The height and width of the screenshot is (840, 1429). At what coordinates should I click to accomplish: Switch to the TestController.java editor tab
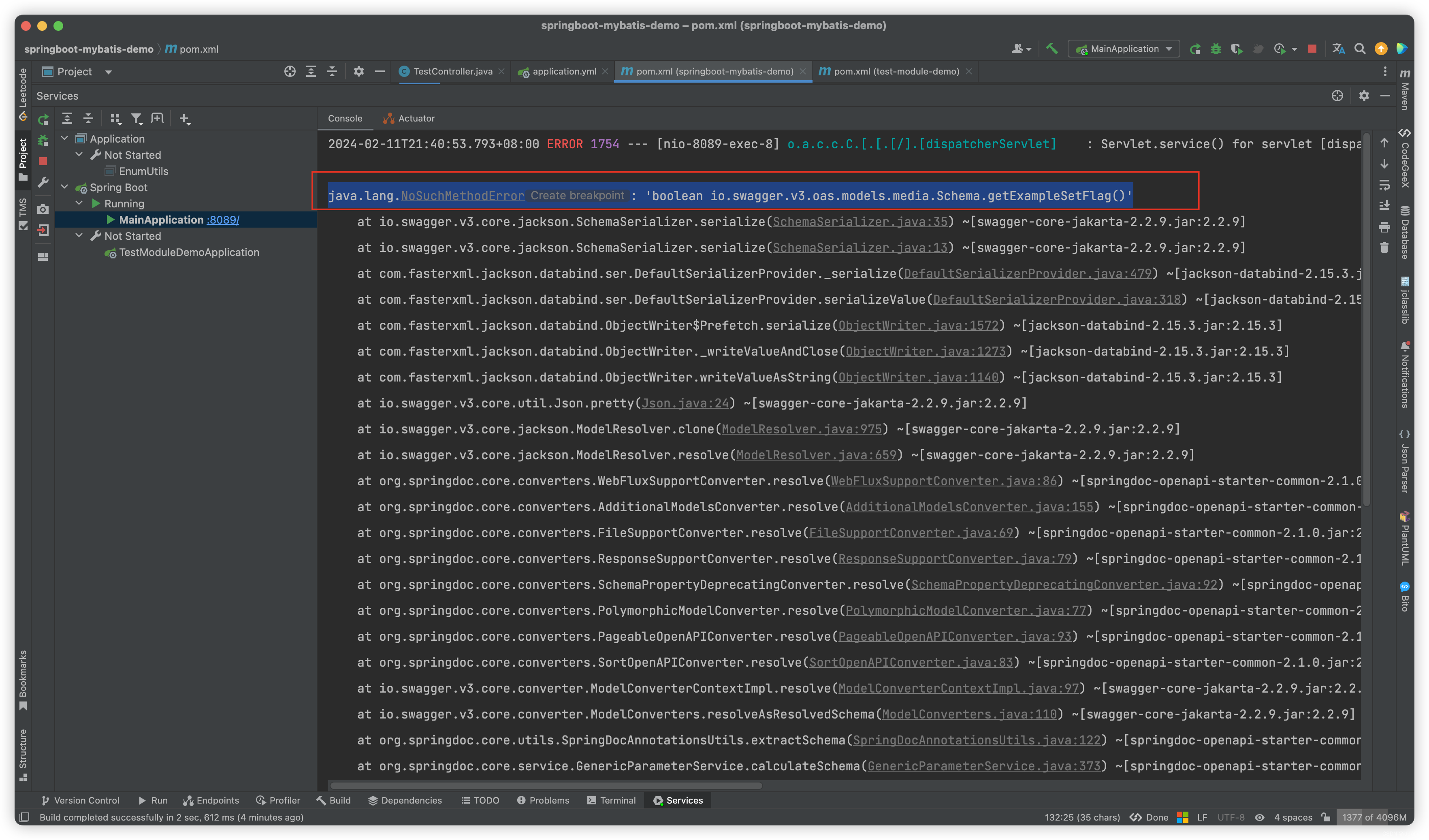point(452,71)
